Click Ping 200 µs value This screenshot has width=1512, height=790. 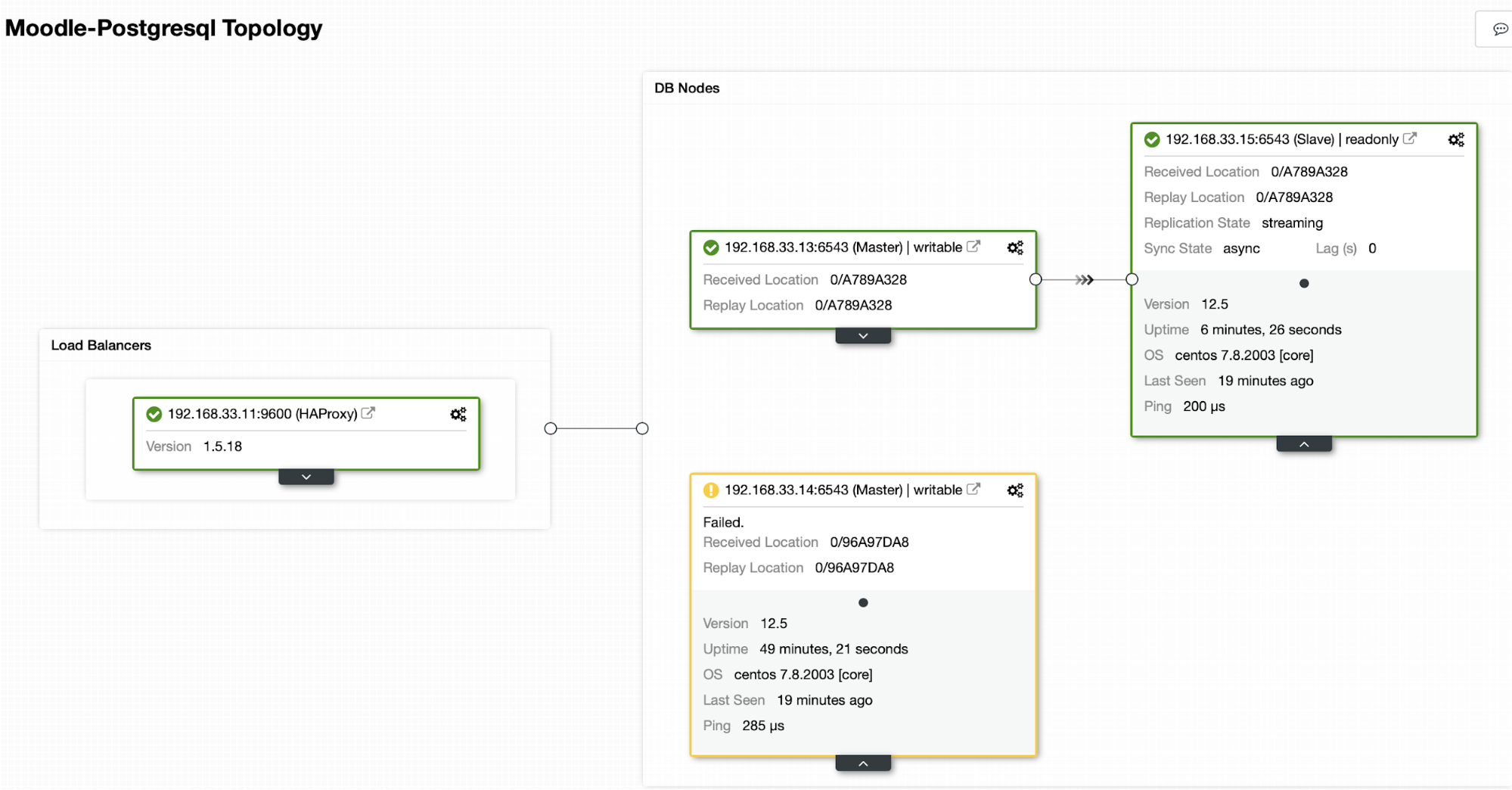(x=1204, y=407)
